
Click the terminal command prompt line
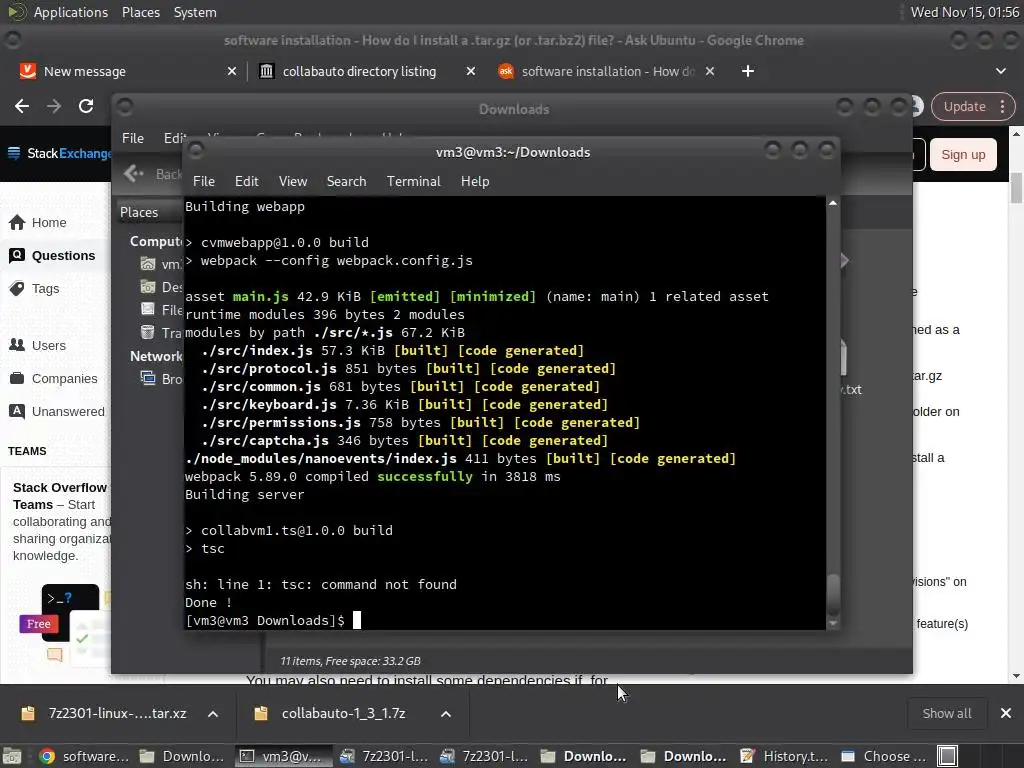[273, 620]
